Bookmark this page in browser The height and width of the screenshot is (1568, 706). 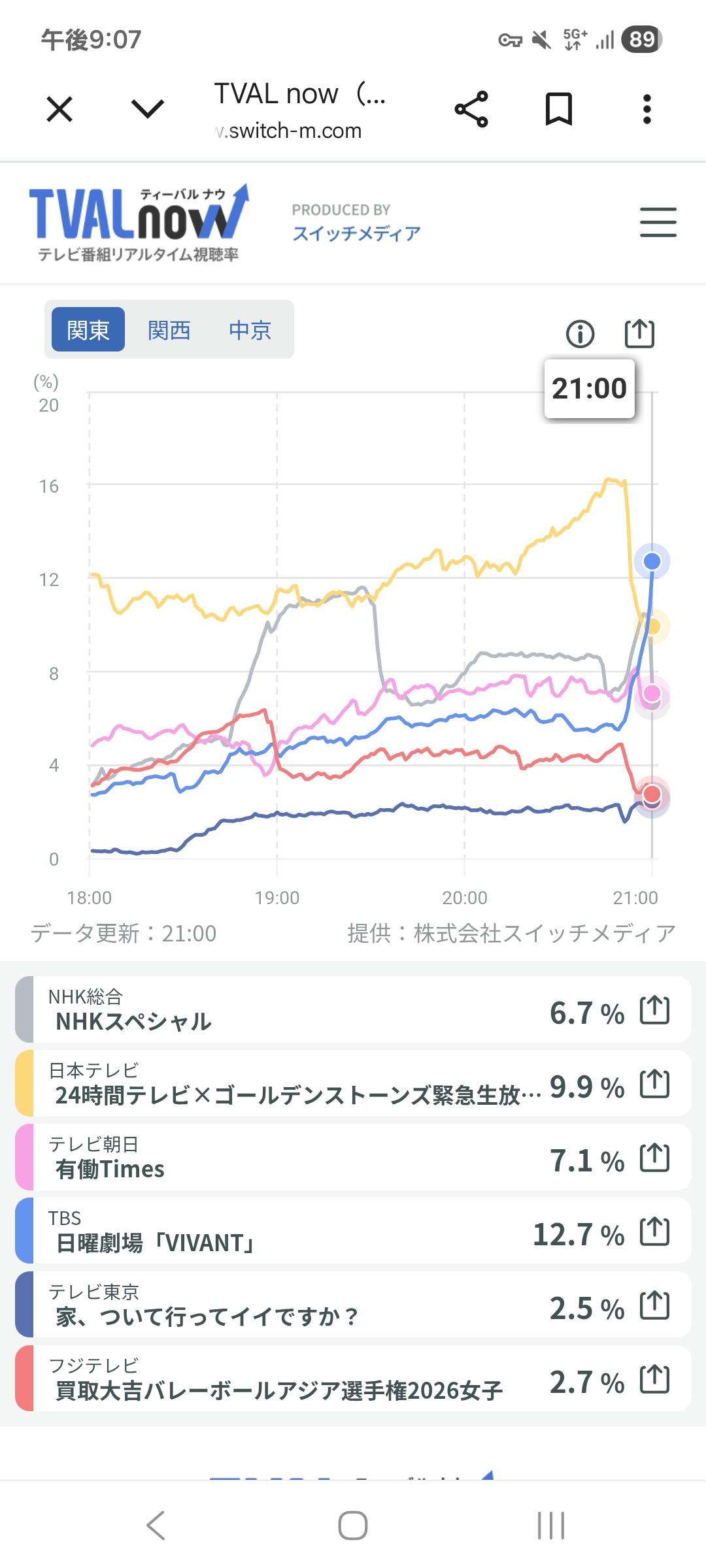(559, 109)
